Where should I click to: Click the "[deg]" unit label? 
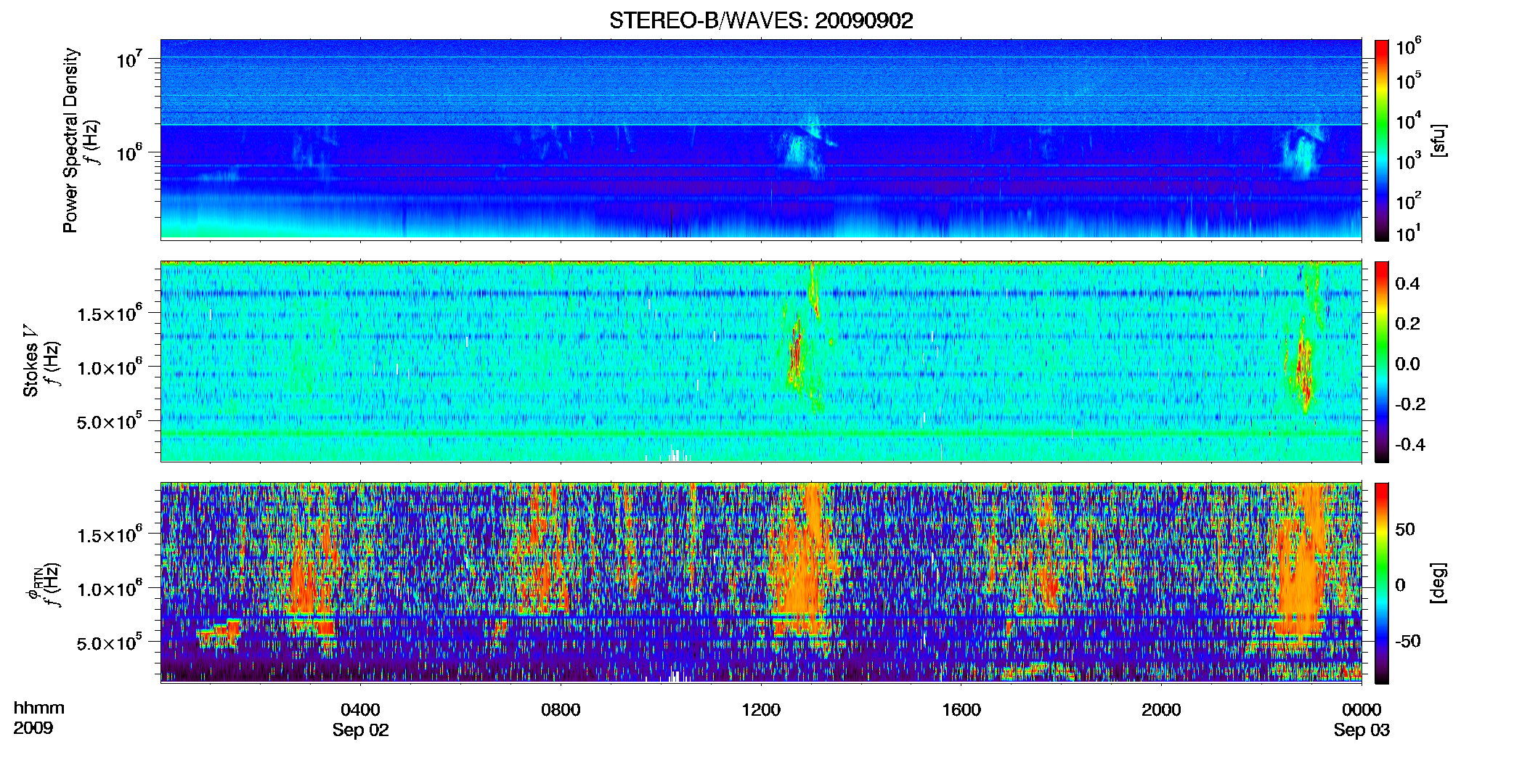(1438, 583)
